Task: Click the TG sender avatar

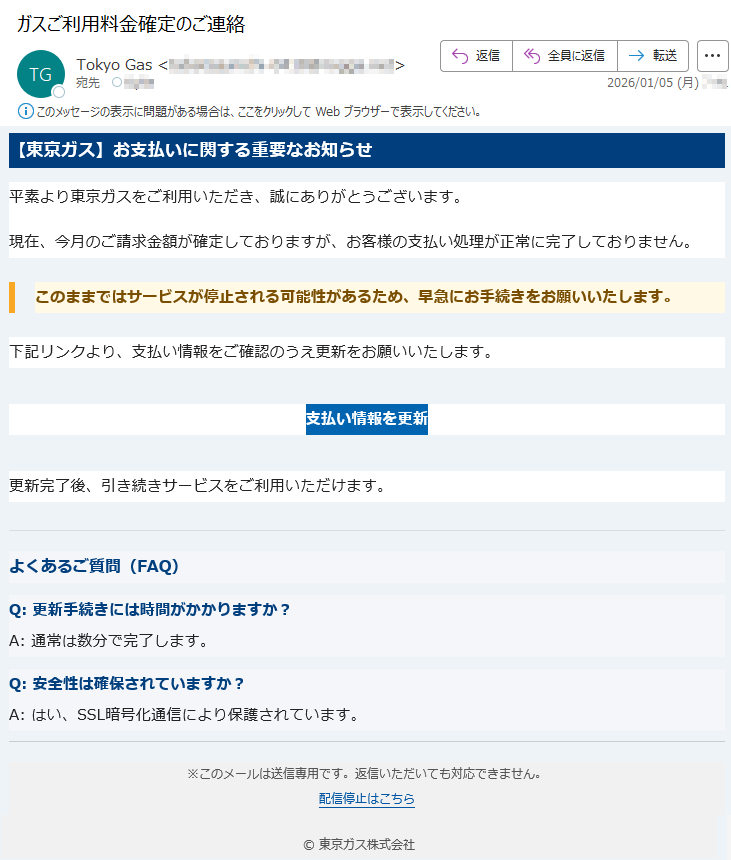Action: tap(40, 75)
